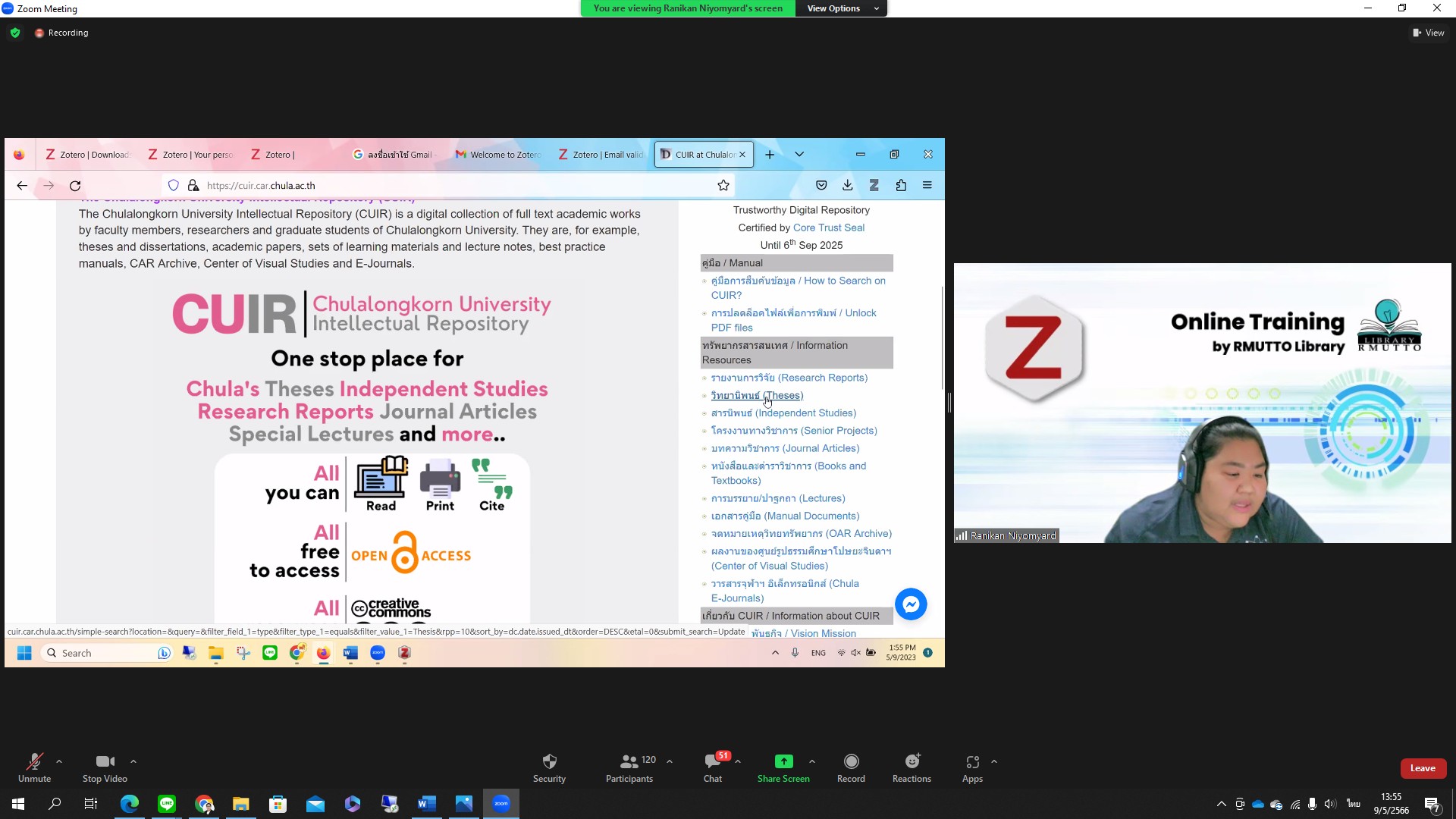Open Firefox extensions puzzle icon
This screenshot has height=819, width=1456.
coord(901,186)
